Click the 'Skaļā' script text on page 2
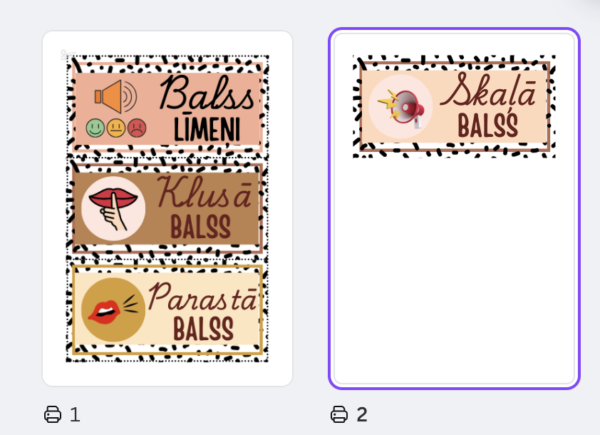600x435 pixels. pos(488,90)
